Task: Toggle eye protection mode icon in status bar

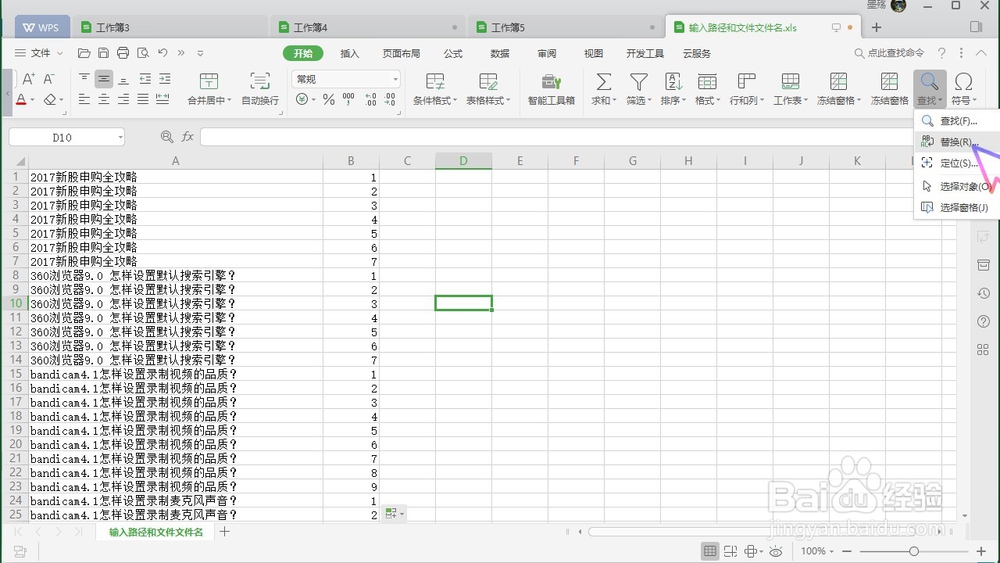Action: pos(776,552)
